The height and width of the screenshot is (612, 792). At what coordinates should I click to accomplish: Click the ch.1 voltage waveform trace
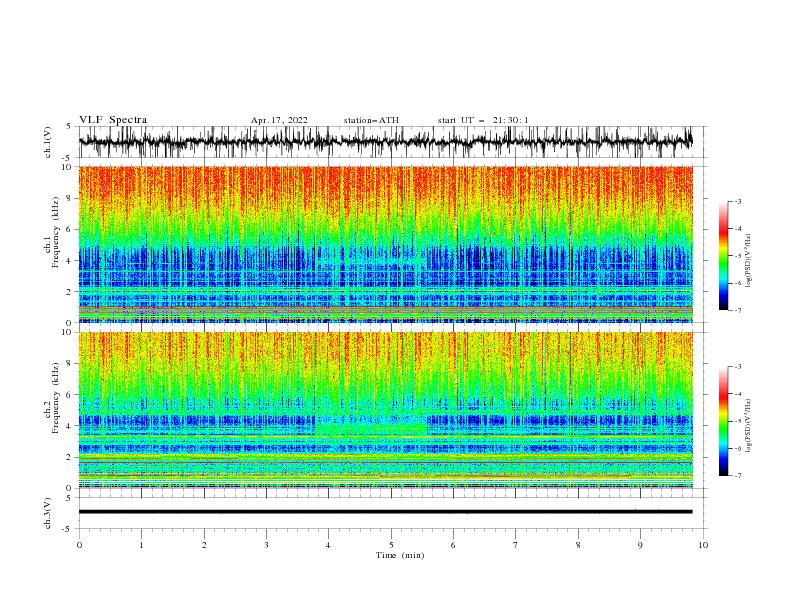click(x=385, y=142)
